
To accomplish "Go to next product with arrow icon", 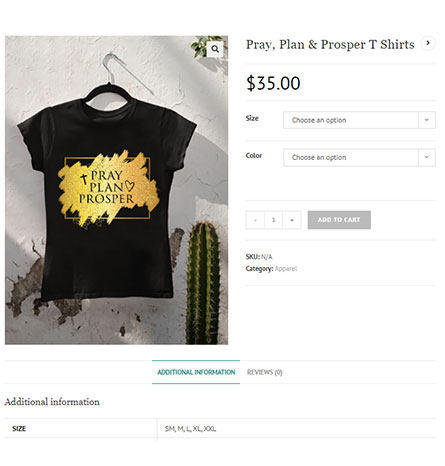I will click(x=428, y=43).
